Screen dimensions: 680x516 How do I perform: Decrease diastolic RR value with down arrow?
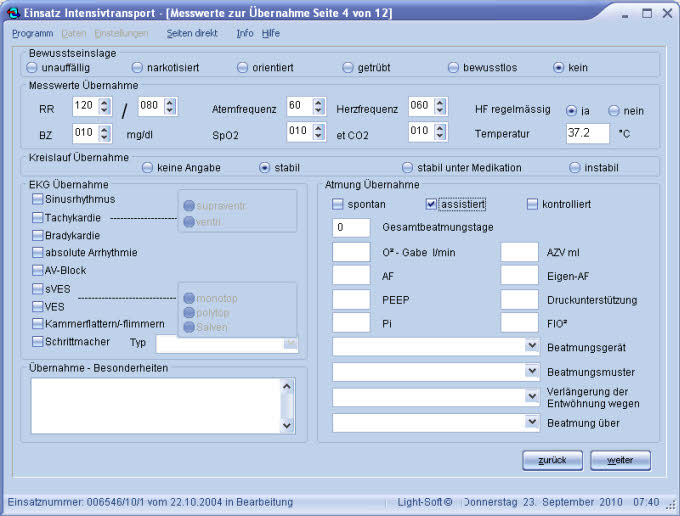click(x=170, y=110)
